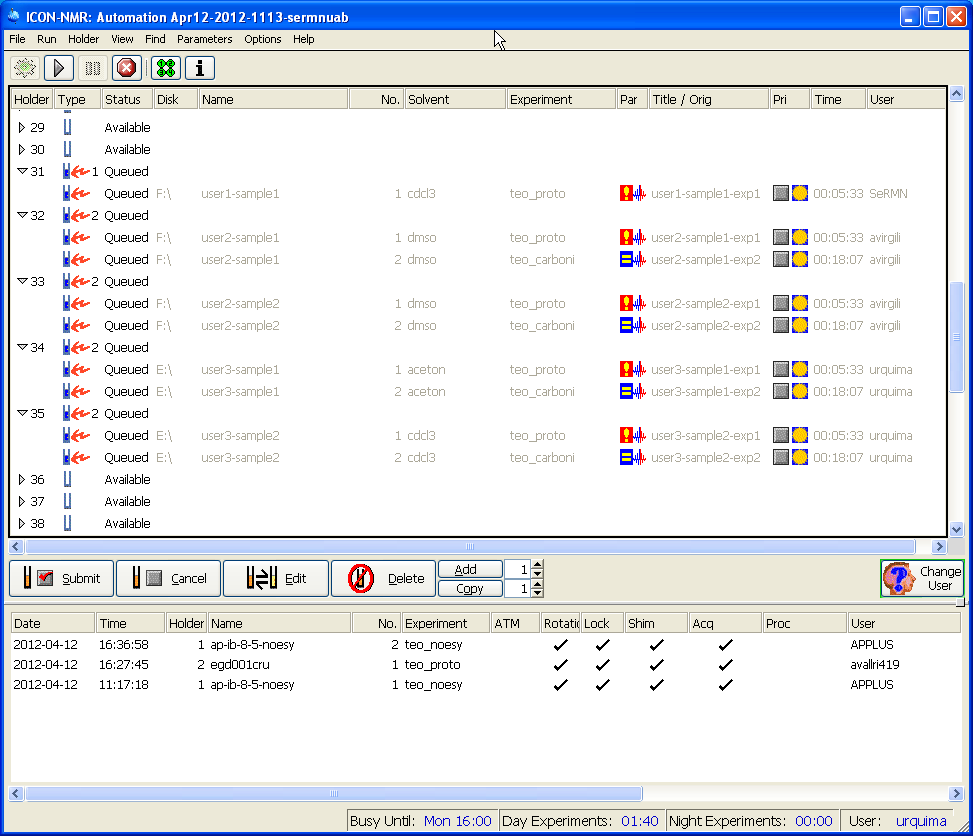Toggle gray priority box for user3-sample2-exp2

[x=781, y=458]
